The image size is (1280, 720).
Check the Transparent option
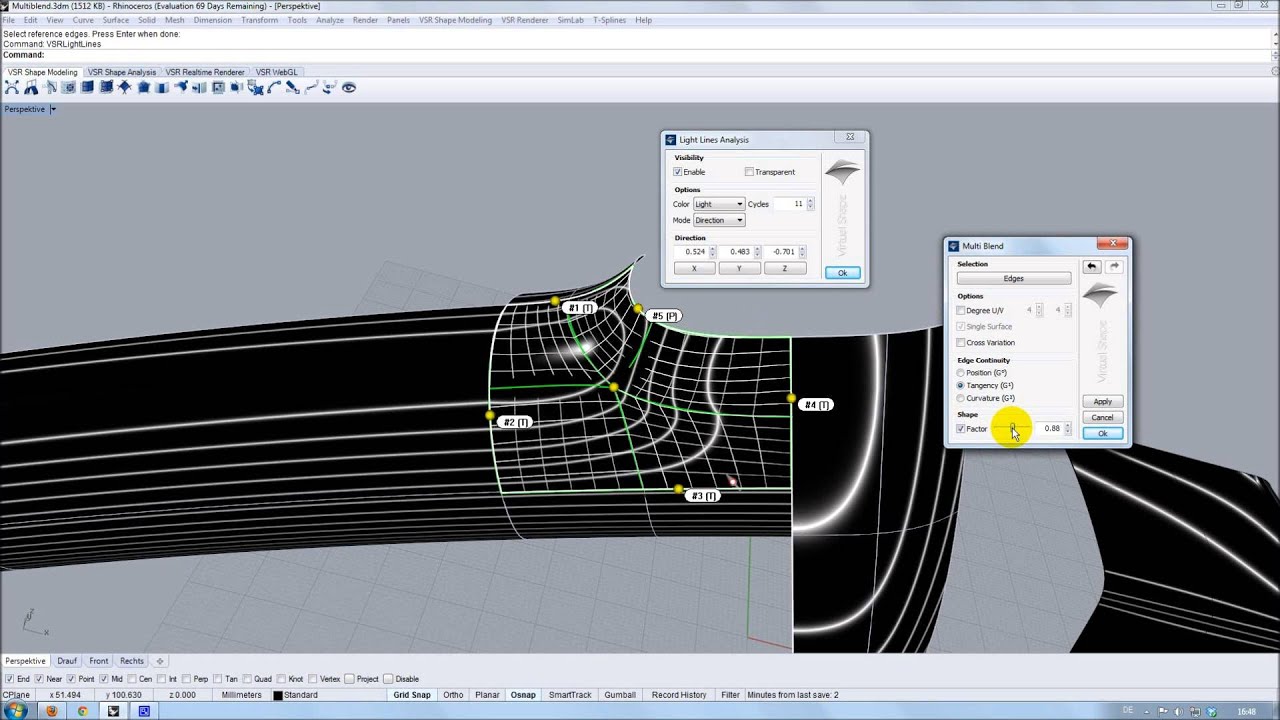pos(749,172)
